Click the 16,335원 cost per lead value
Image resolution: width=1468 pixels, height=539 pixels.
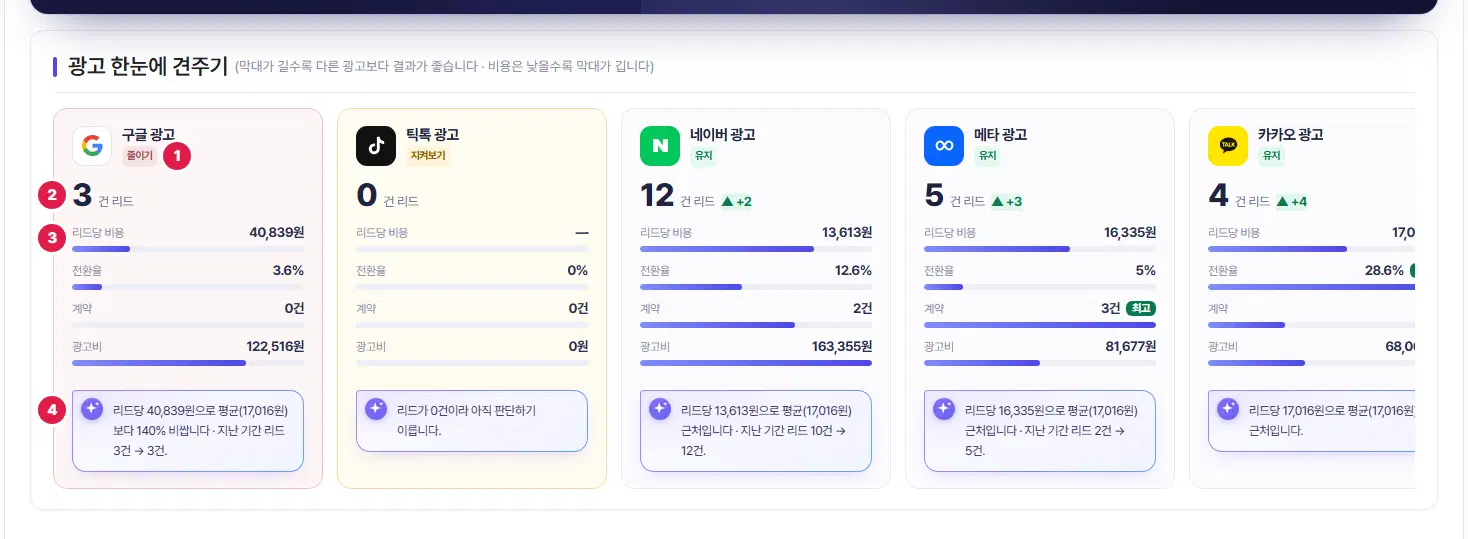(x=1130, y=232)
